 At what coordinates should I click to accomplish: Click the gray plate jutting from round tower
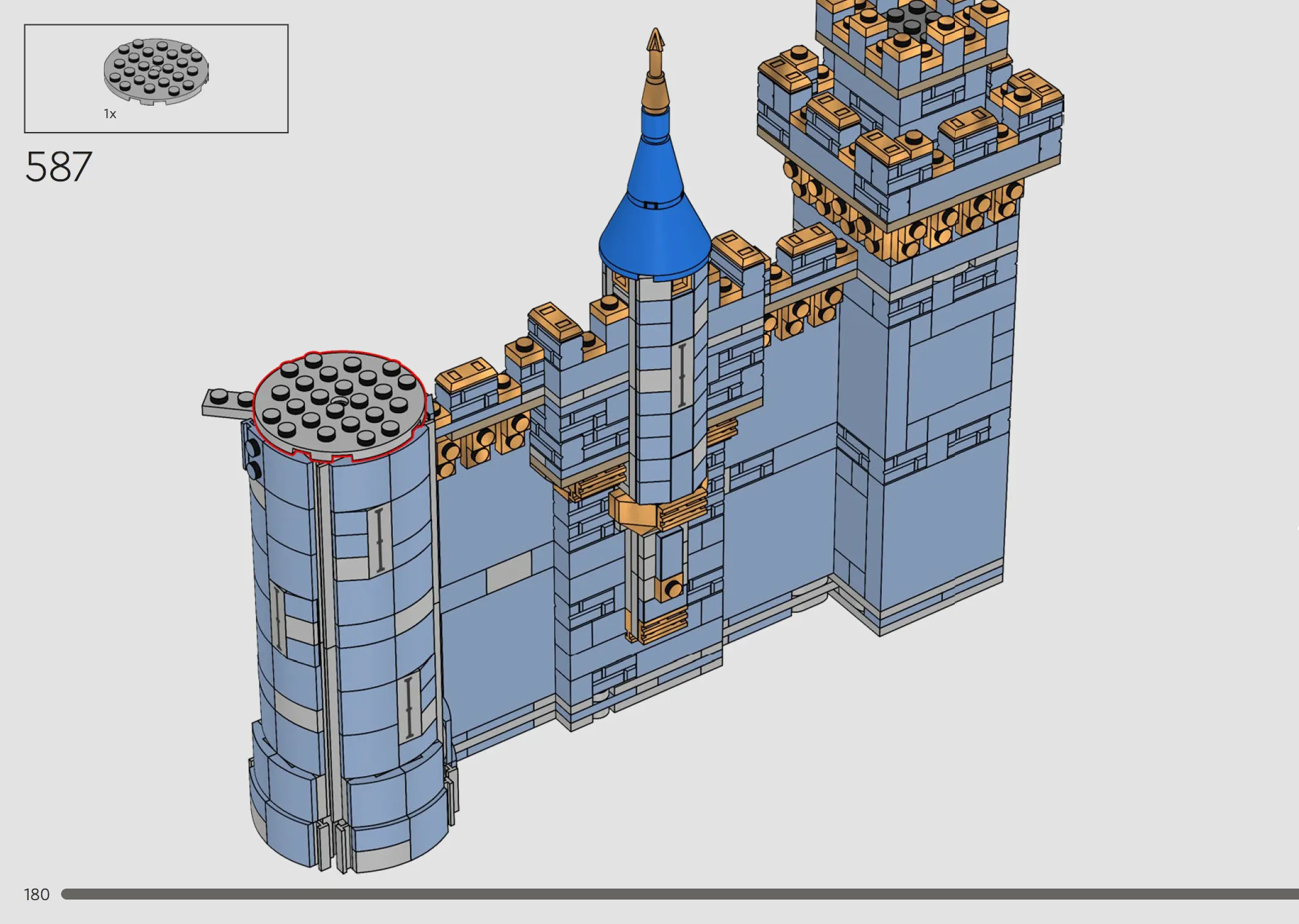pyautogui.click(x=227, y=403)
